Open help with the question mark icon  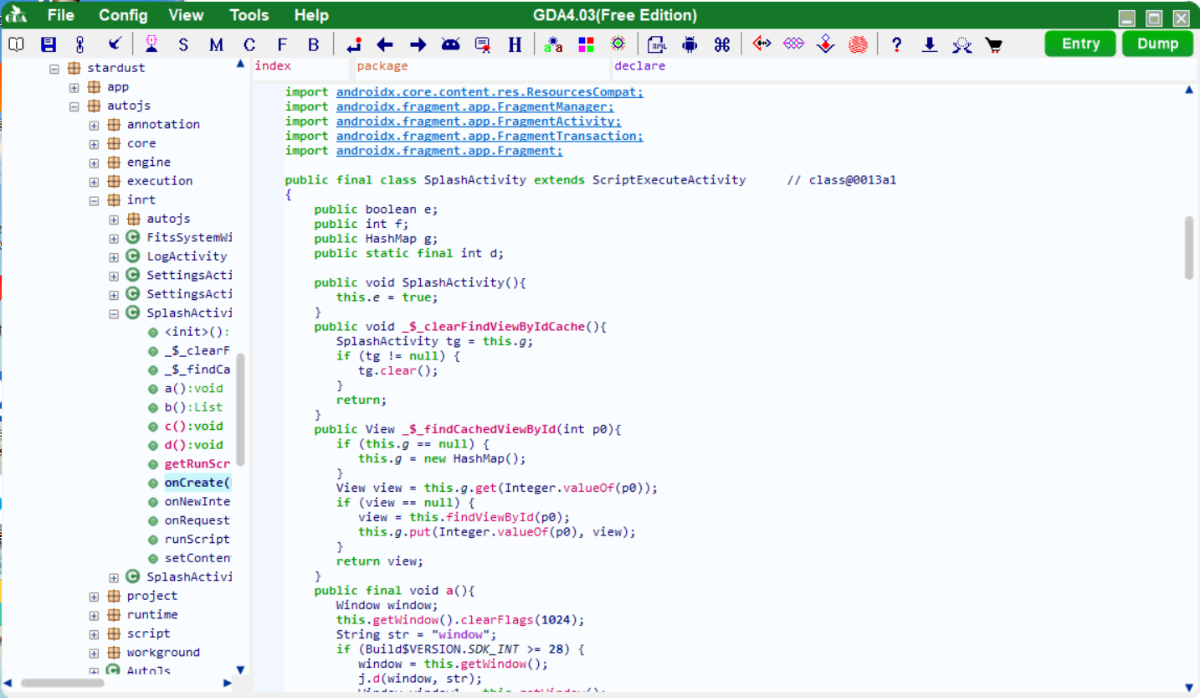point(897,44)
